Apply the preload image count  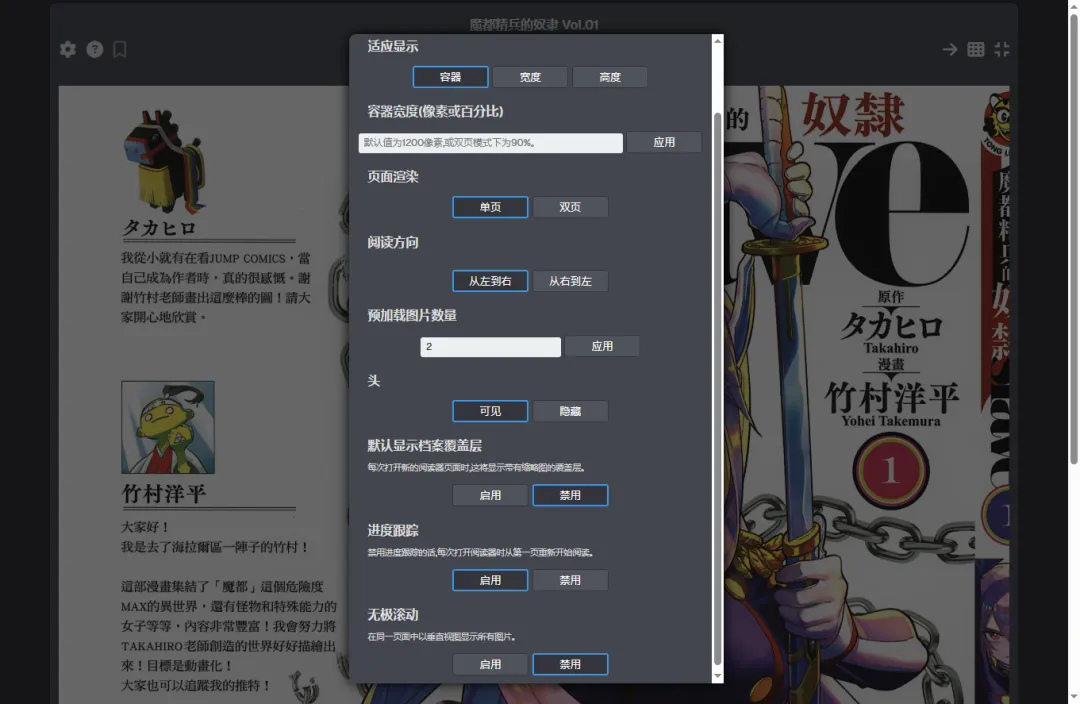tap(602, 346)
